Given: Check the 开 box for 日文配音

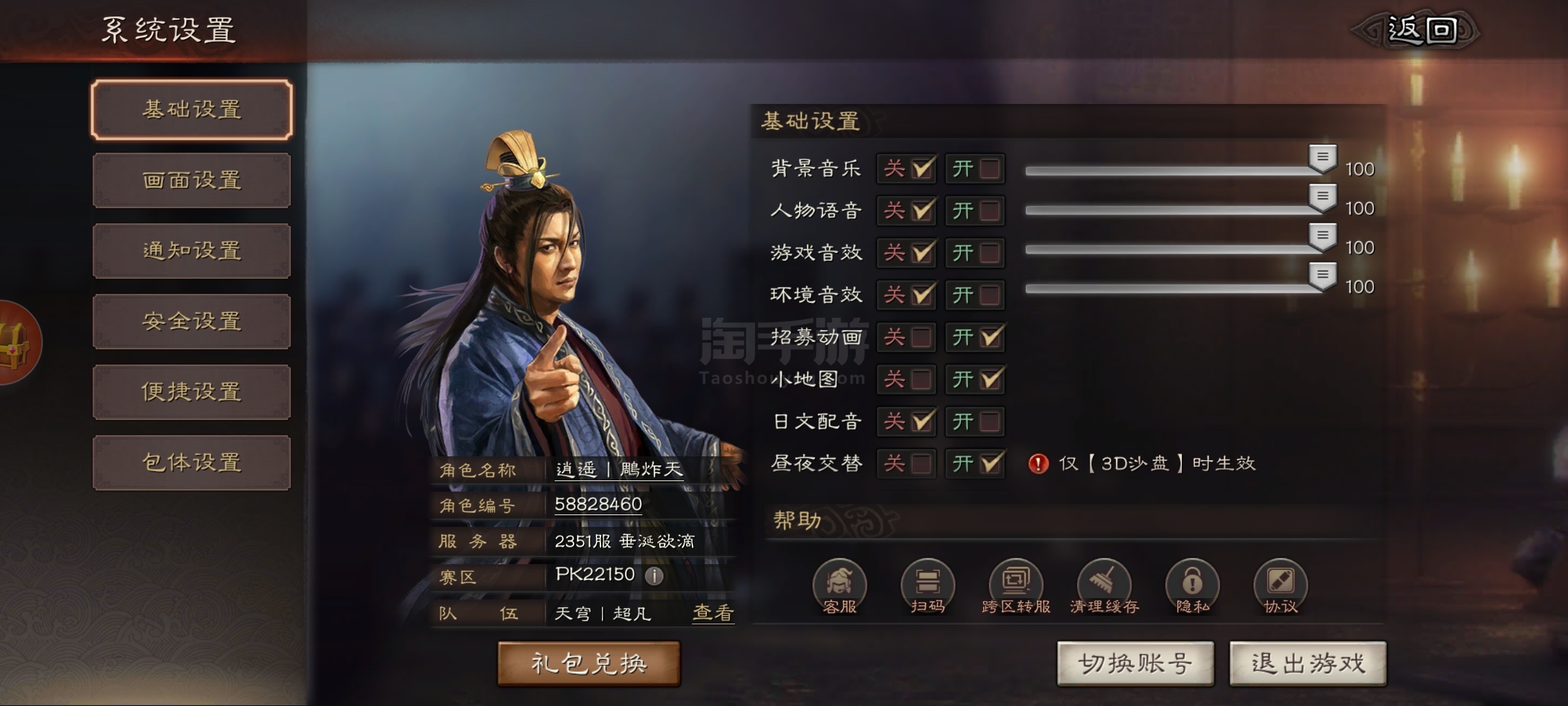Looking at the screenshot, I should point(975,422).
